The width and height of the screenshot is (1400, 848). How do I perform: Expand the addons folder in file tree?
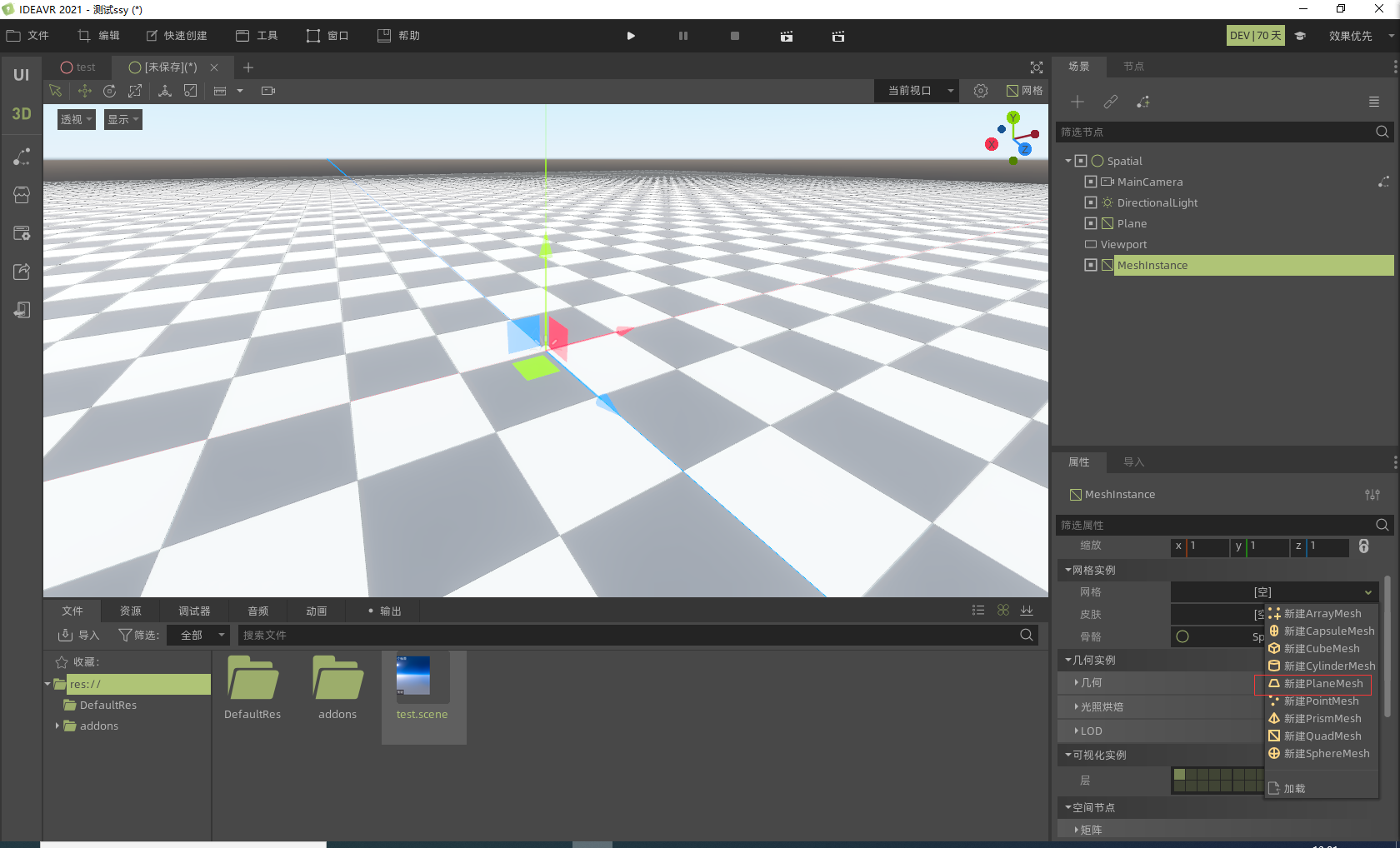coord(57,726)
